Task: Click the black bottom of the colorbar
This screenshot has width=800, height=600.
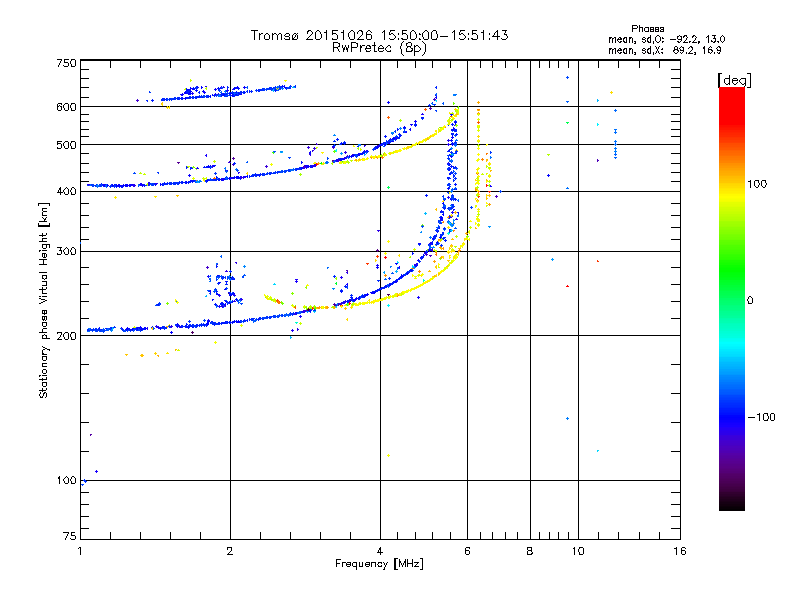Action: coord(732,503)
